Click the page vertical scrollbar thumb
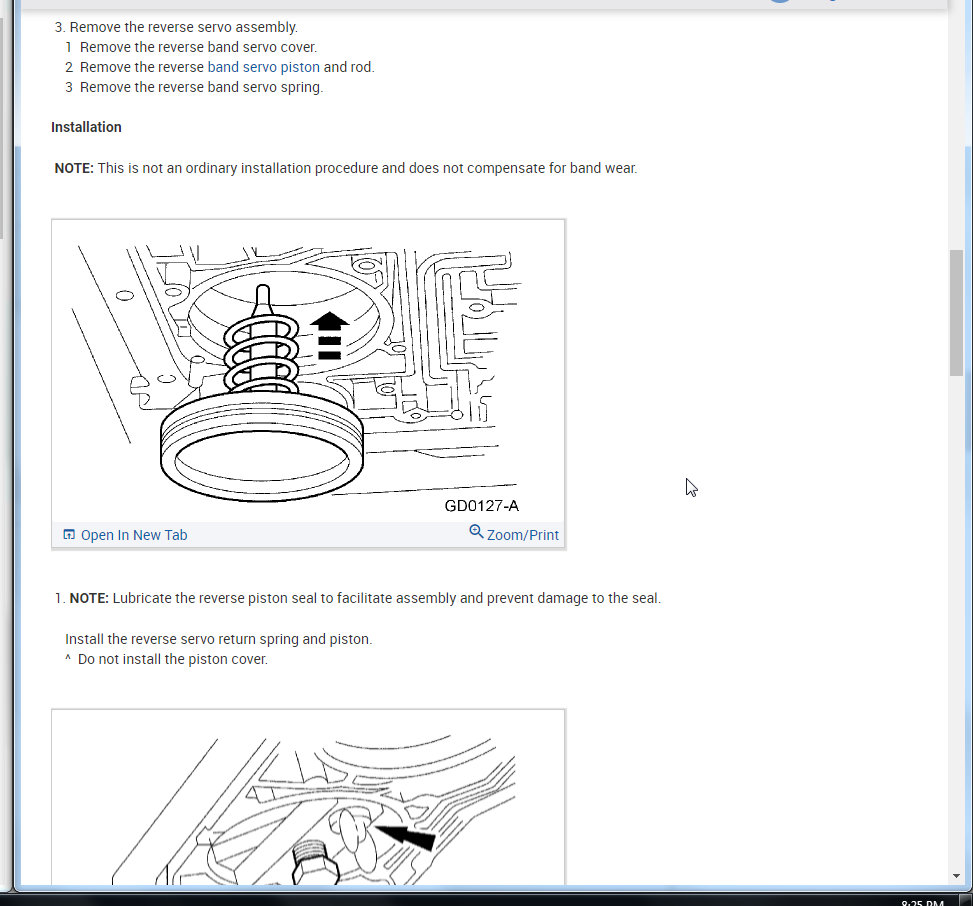 [x=956, y=313]
